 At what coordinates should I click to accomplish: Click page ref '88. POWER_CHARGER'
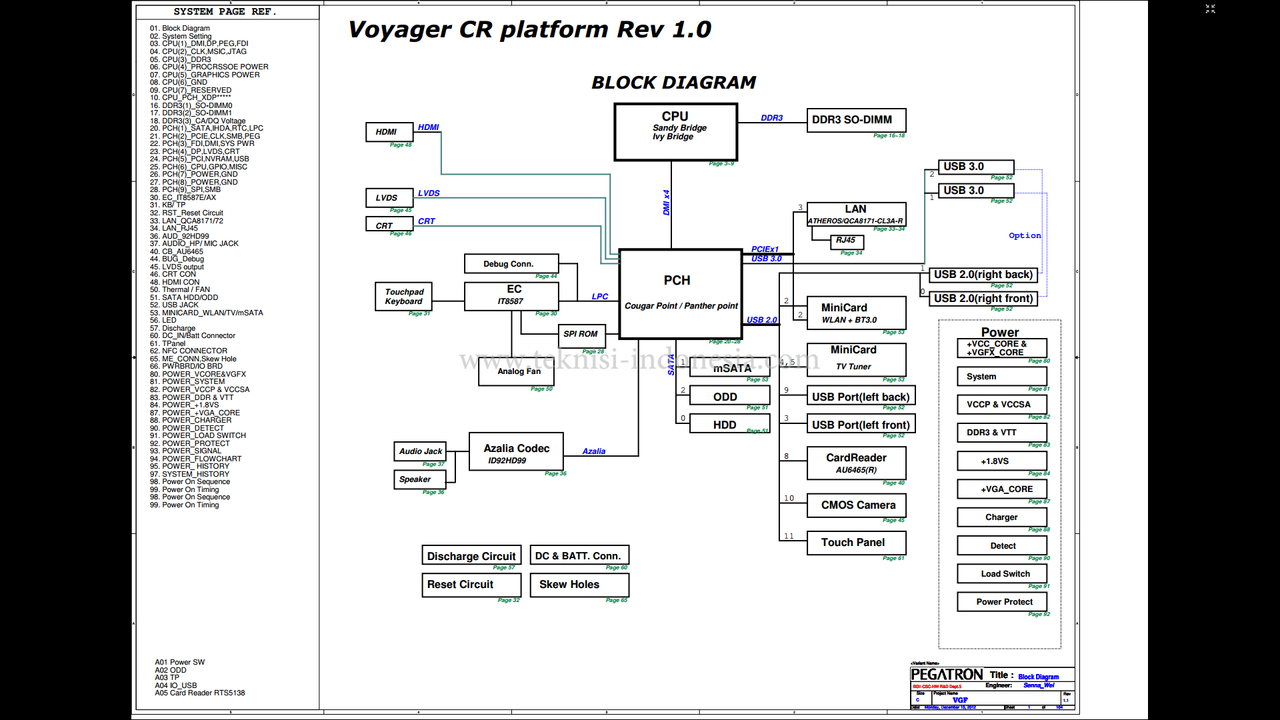[x=191, y=420]
